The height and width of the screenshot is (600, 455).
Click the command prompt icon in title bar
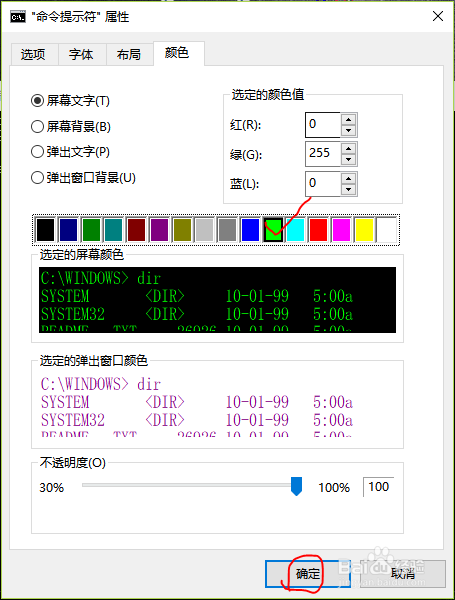18,17
